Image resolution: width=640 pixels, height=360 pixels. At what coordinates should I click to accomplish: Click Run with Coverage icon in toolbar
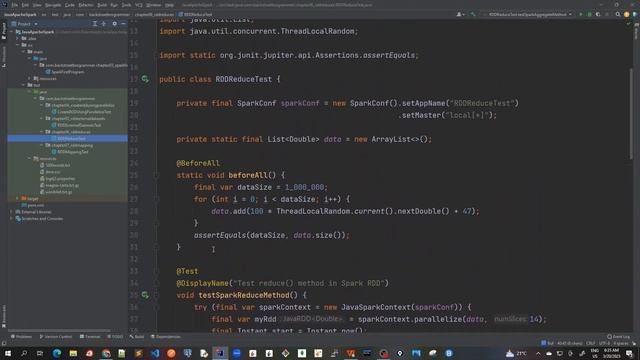pos(598,14)
